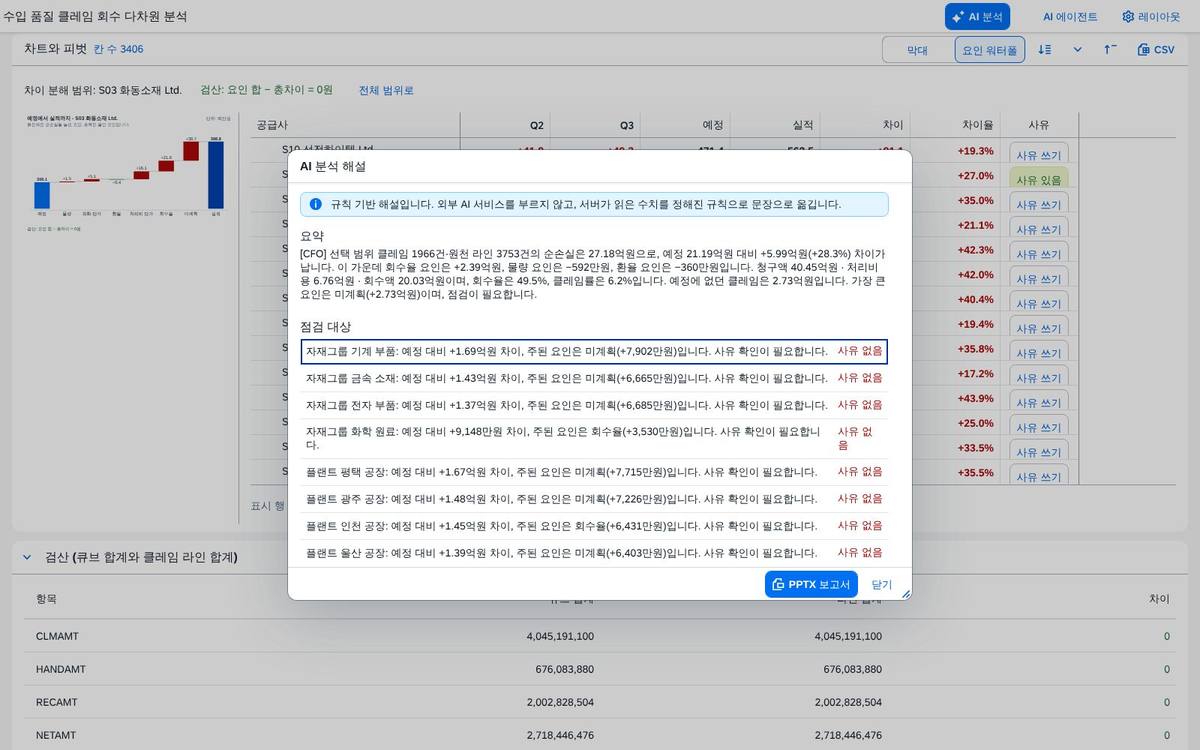Click 사유 쓰기 on the +43.9% row
The height and width of the screenshot is (750, 1200).
point(1039,403)
